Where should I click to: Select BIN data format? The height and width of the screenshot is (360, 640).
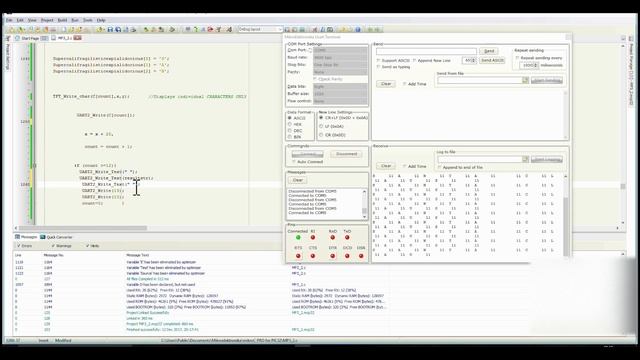290,137
